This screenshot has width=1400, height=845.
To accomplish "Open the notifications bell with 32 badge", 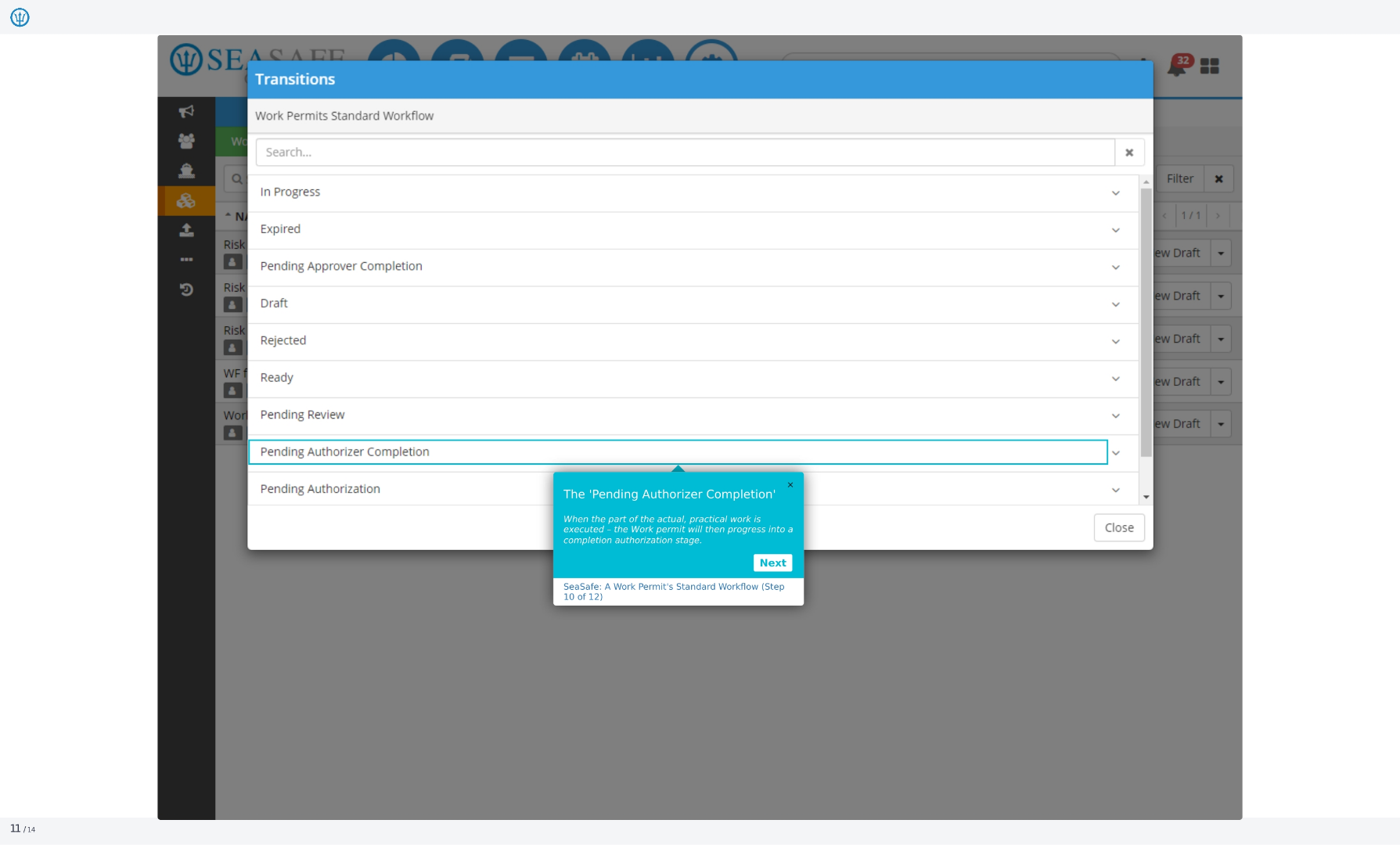I will (x=1179, y=65).
